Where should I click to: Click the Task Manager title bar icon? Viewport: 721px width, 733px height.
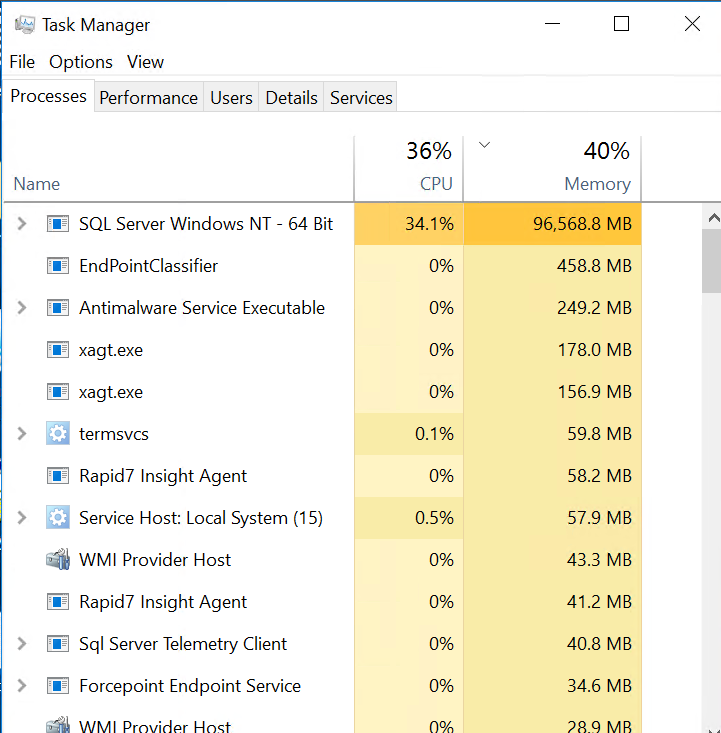[x=25, y=24]
